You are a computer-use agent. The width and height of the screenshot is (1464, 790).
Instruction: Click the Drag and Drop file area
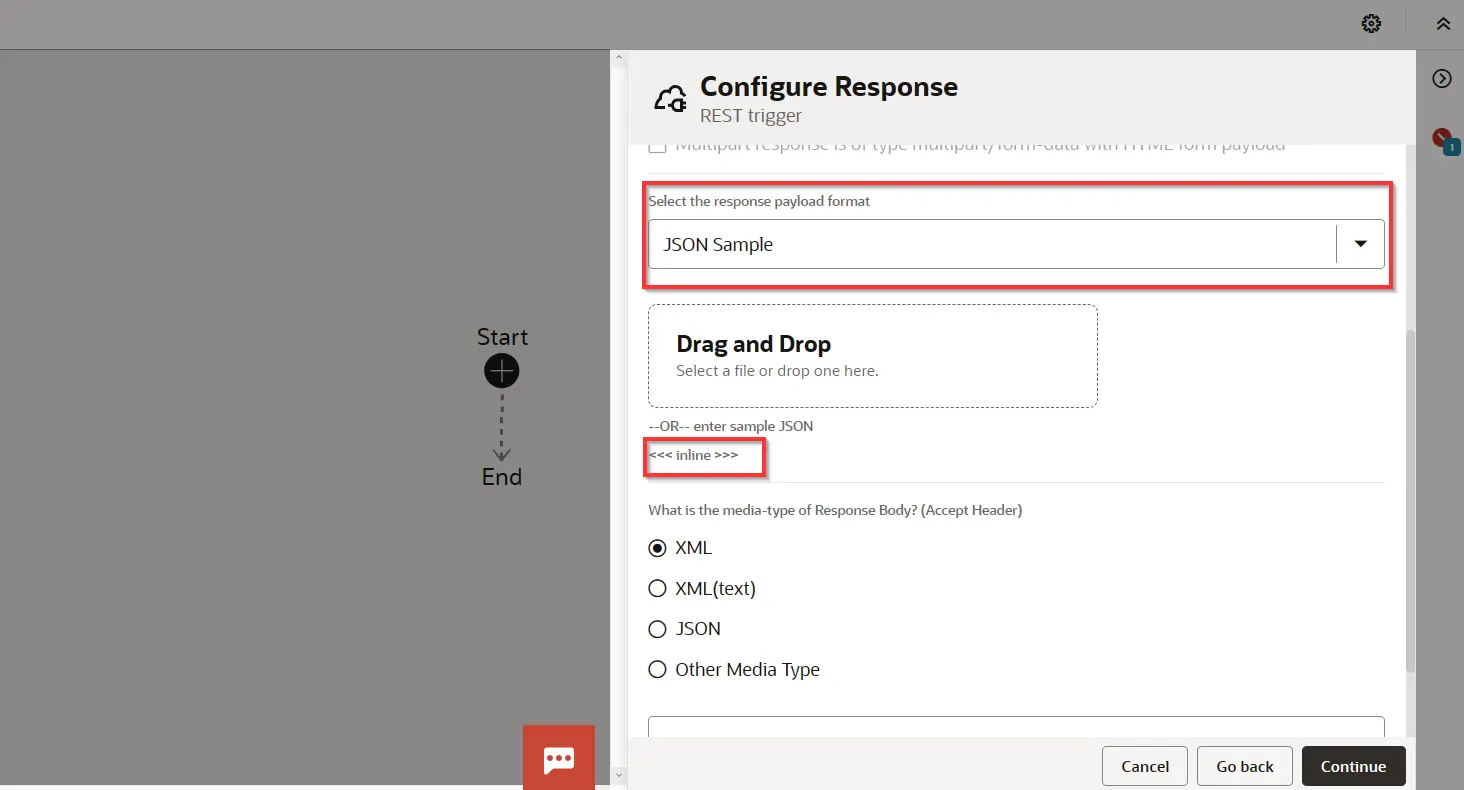(872, 356)
